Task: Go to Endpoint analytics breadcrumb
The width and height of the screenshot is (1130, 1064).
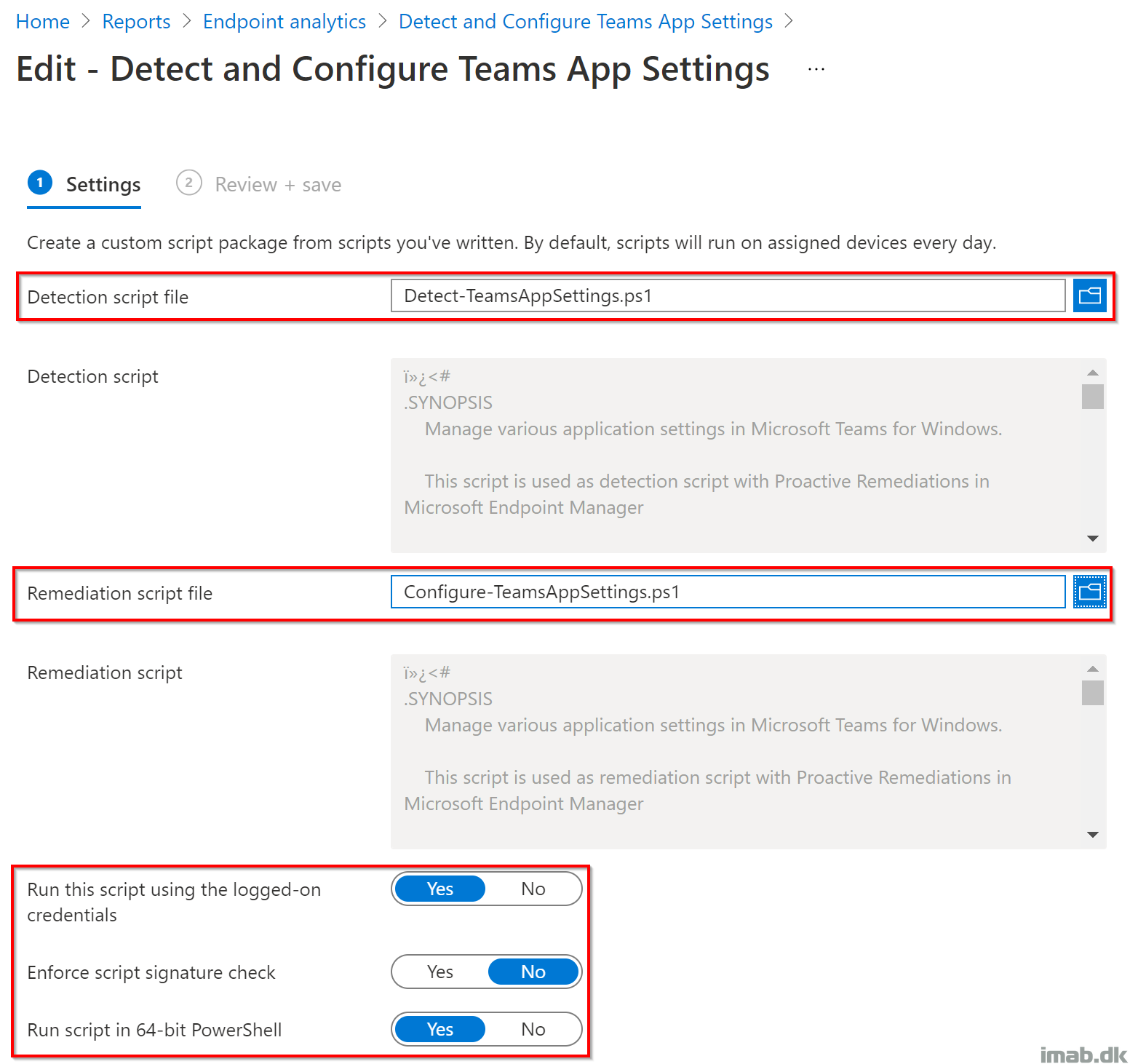Action: 285,22
